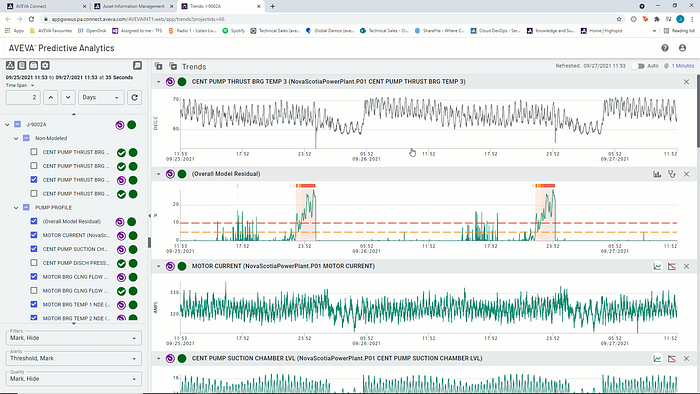Open the Time Span dropdown arrow
Screen dimensions: 700x394
tap(33, 85)
